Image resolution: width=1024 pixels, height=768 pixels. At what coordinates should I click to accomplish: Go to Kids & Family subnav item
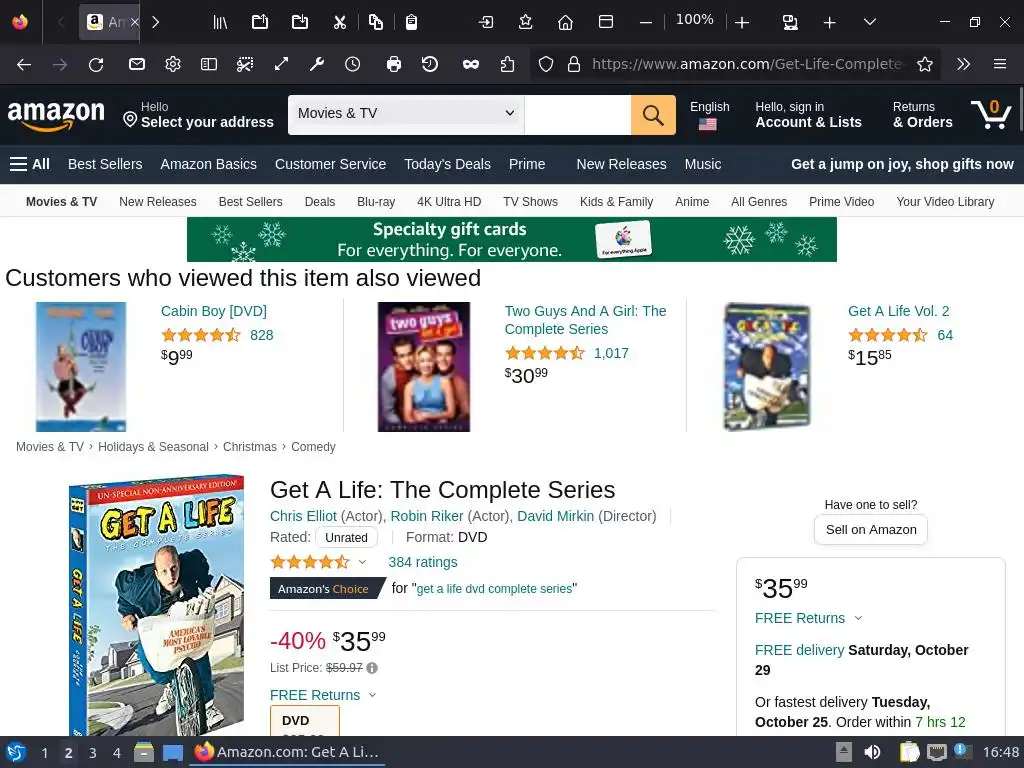616,202
